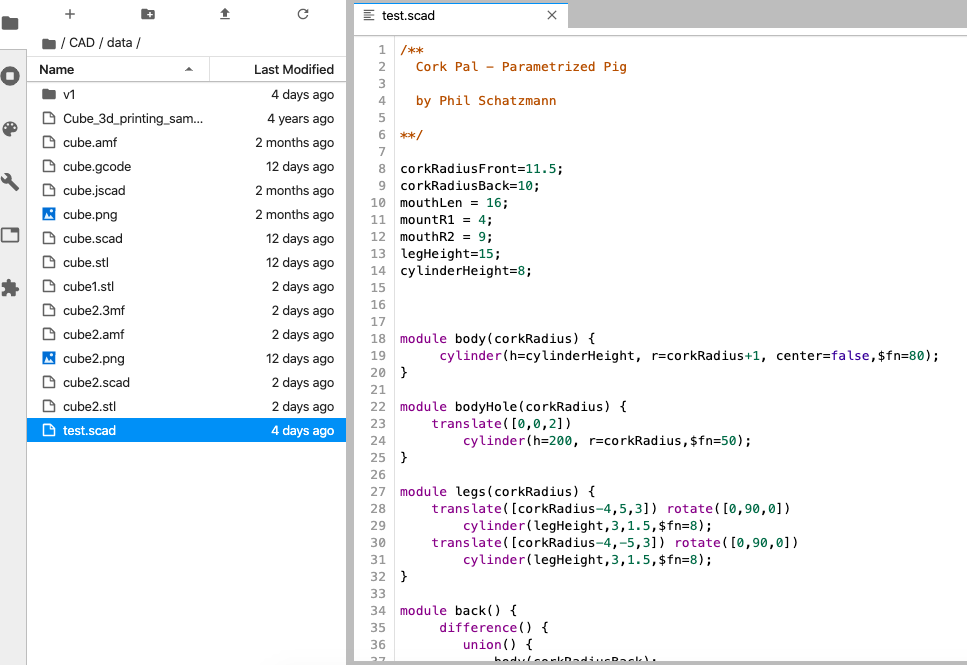Click the 'module legs(corkRadius)' line
Image resolution: width=967 pixels, height=665 pixels.
[x=497, y=492]
